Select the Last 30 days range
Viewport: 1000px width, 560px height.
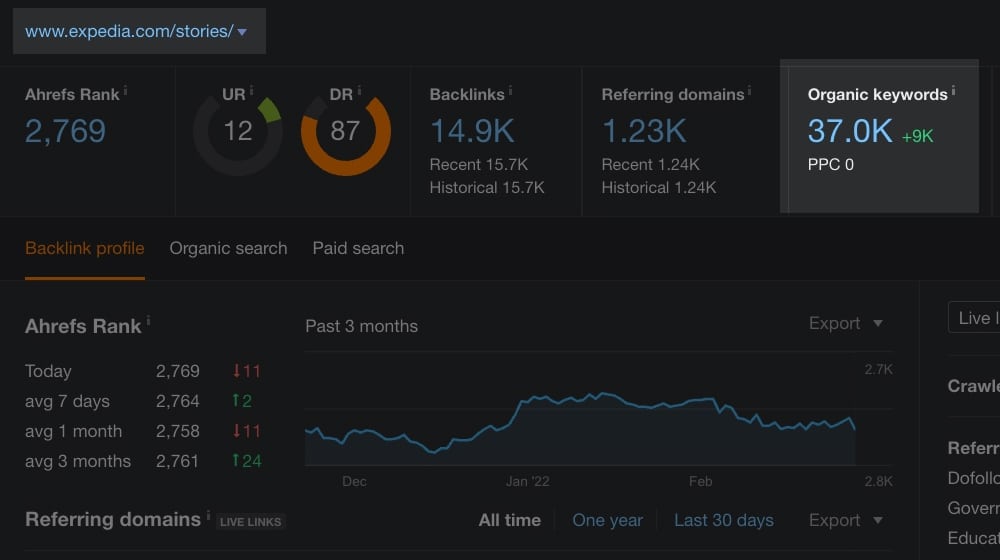(x=723, y=520)
